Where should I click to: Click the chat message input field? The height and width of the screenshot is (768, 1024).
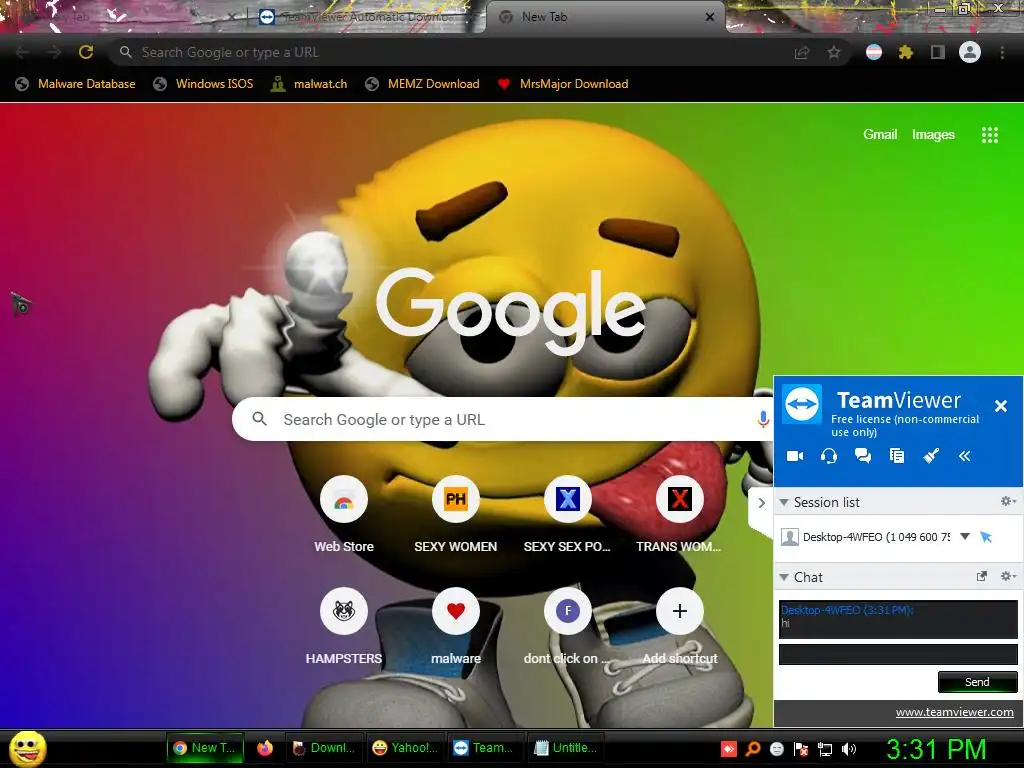click(x=898, y=654)
